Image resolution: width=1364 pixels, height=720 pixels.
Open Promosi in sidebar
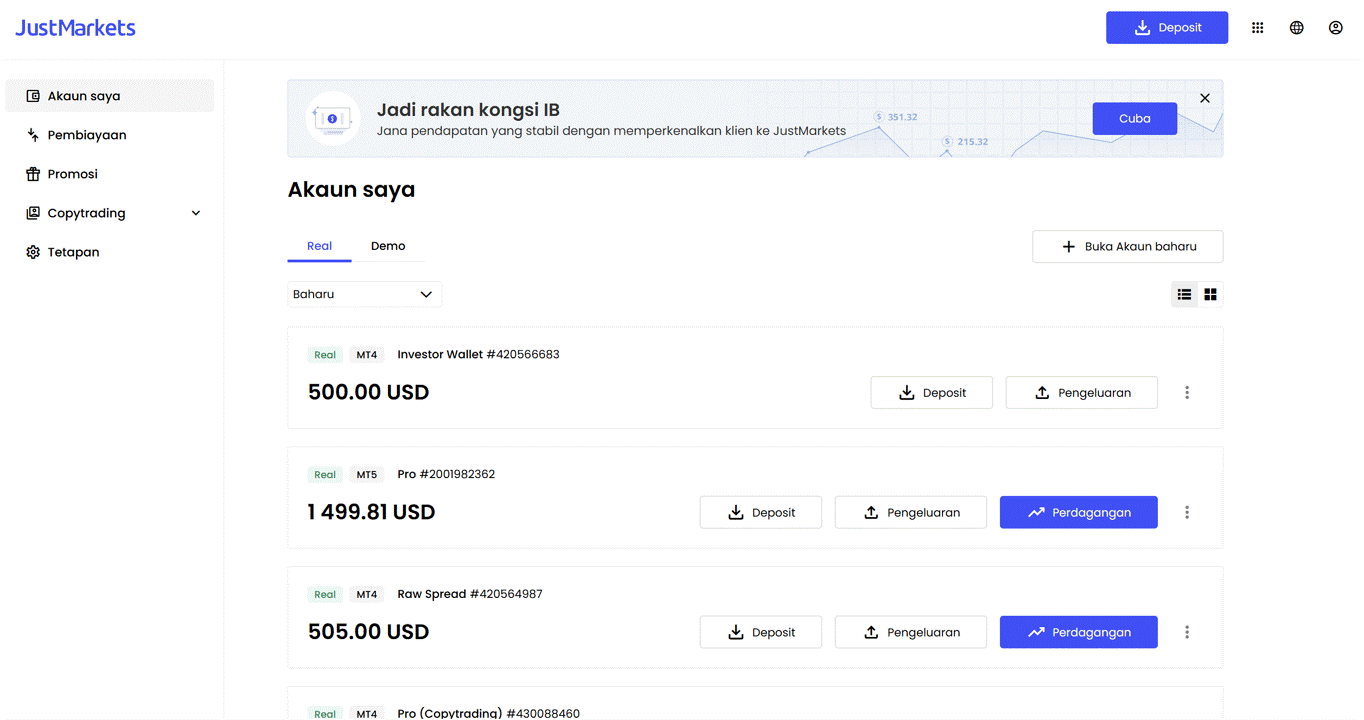coord(110,174)
